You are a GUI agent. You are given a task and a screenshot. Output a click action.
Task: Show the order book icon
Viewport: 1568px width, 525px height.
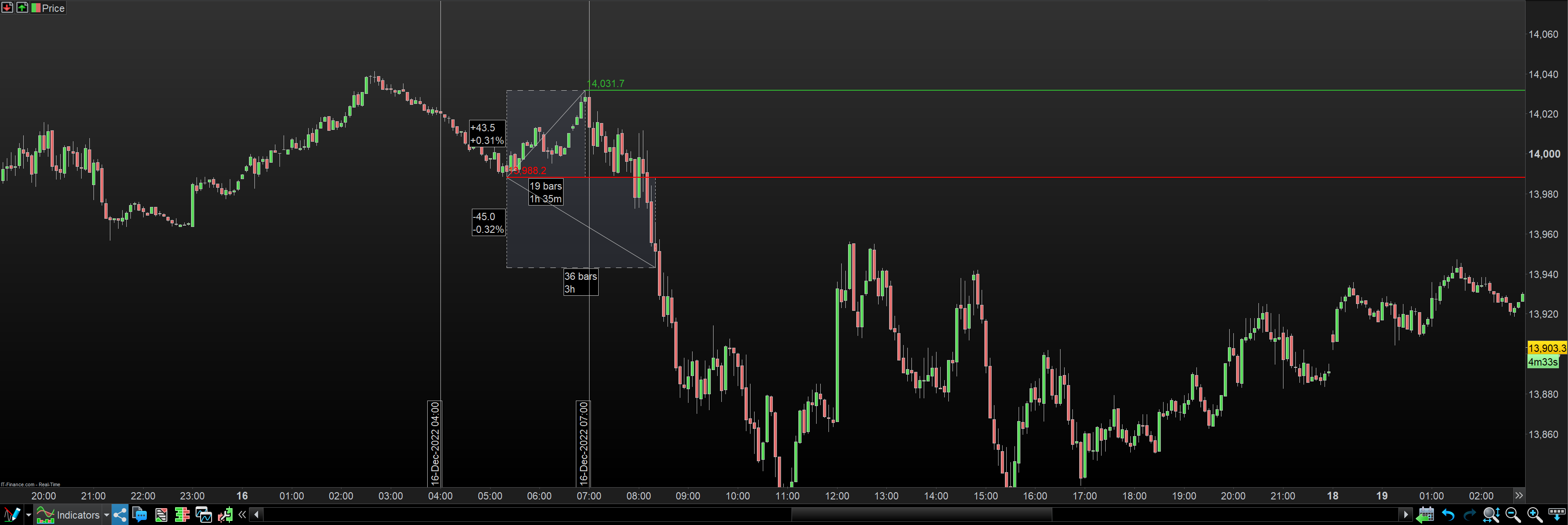(x=182, y=515)
